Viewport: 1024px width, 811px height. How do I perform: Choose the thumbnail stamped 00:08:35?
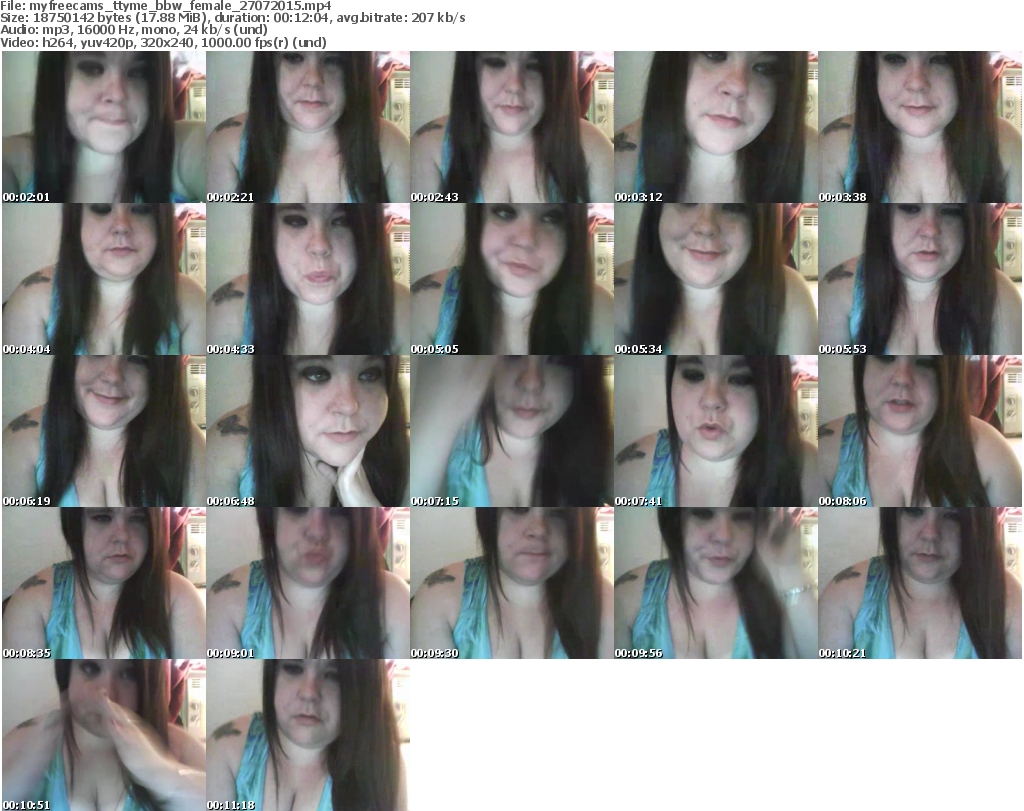104,583
